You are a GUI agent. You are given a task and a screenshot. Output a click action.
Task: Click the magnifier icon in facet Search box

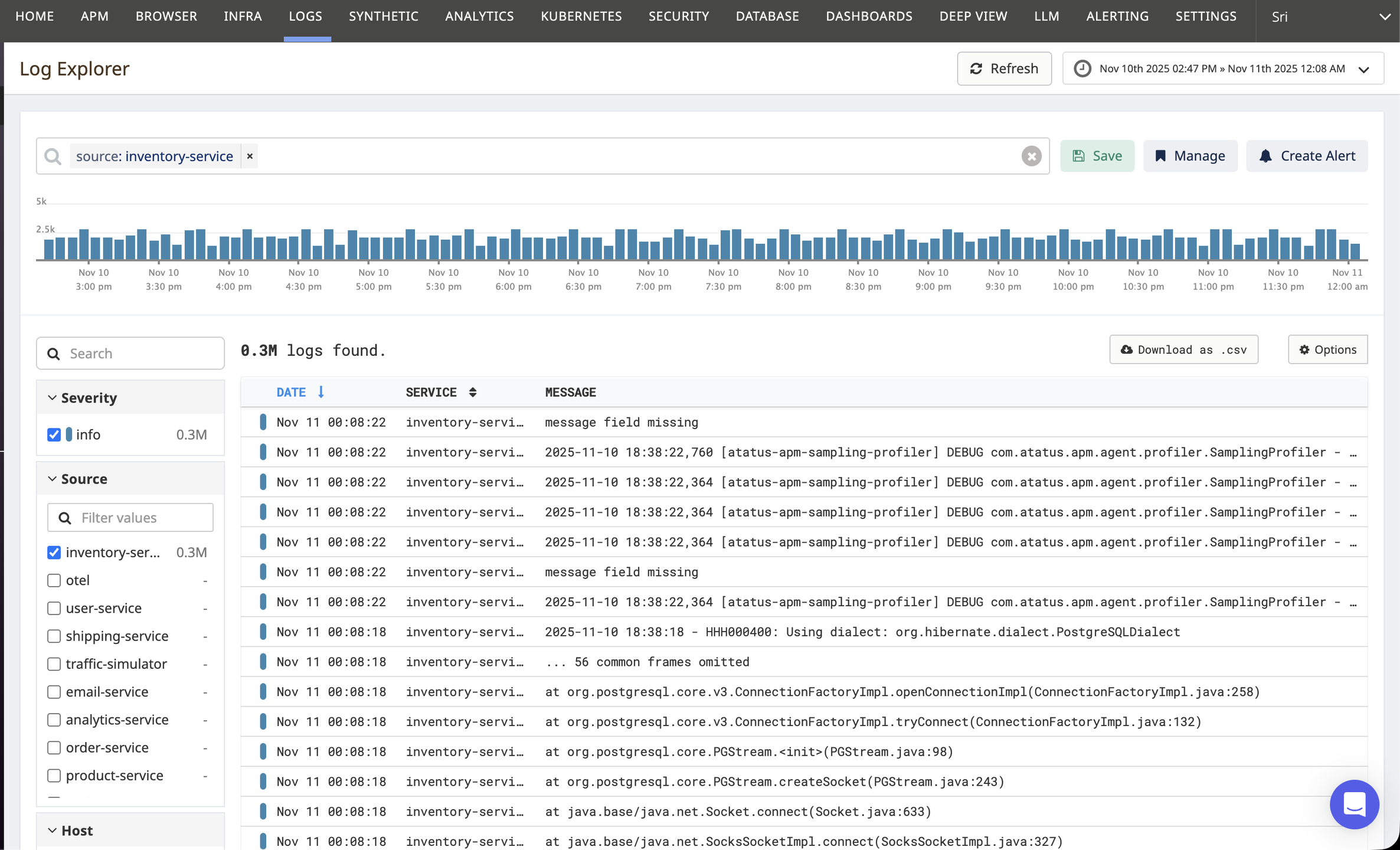click(54, 354)
